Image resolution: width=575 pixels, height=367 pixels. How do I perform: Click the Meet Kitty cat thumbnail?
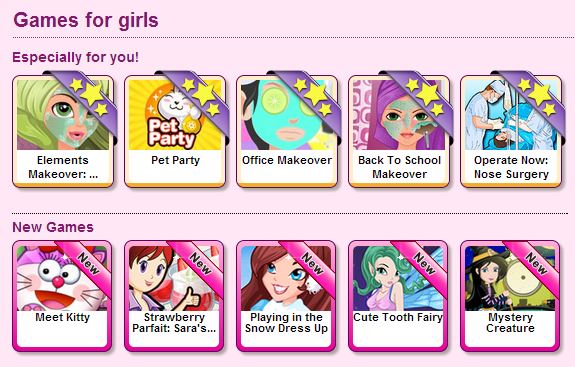[63, 278]
